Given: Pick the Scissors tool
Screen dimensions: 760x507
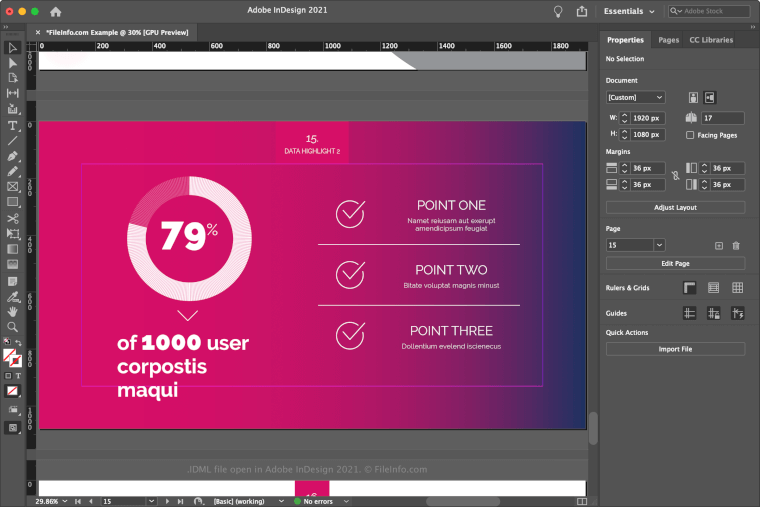Looking at the screenshot, I should [x=13, y=218].
